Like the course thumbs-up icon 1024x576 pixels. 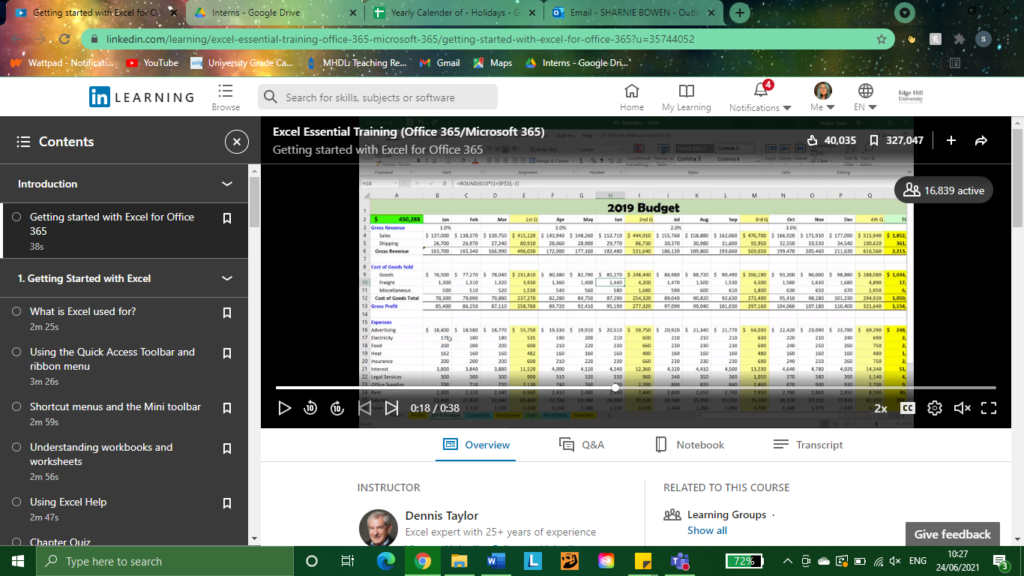tap(812, 140)
